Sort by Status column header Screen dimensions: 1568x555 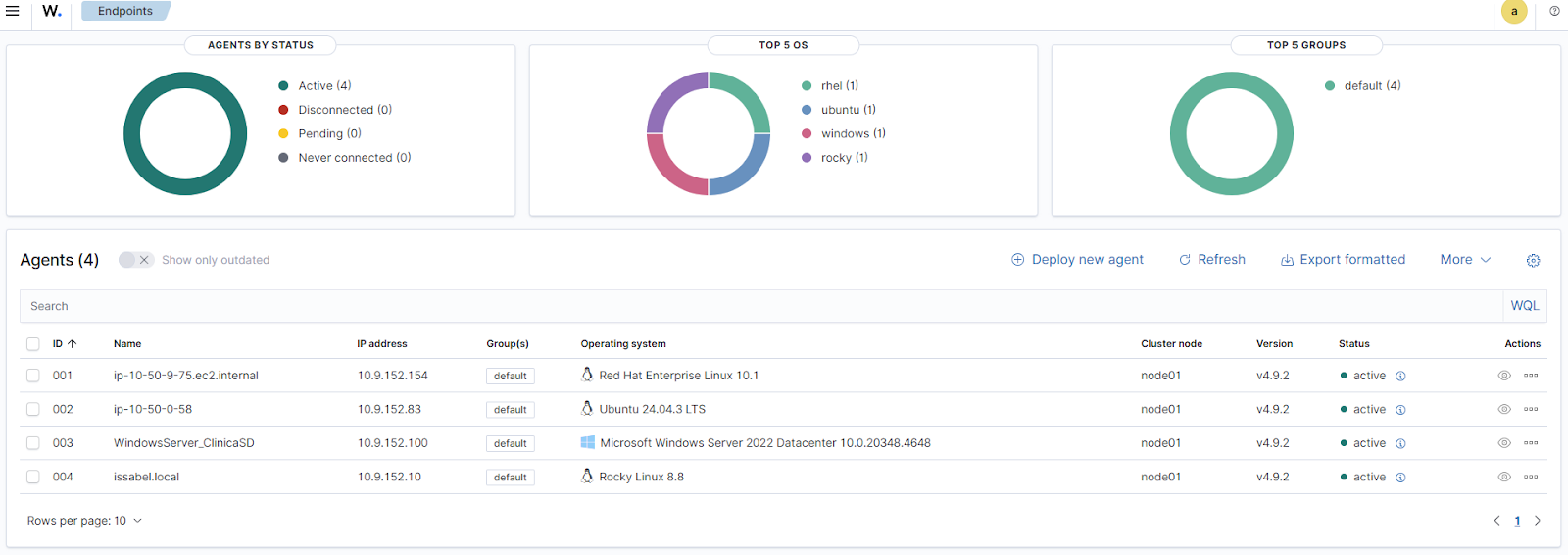tap(1354, 344)
